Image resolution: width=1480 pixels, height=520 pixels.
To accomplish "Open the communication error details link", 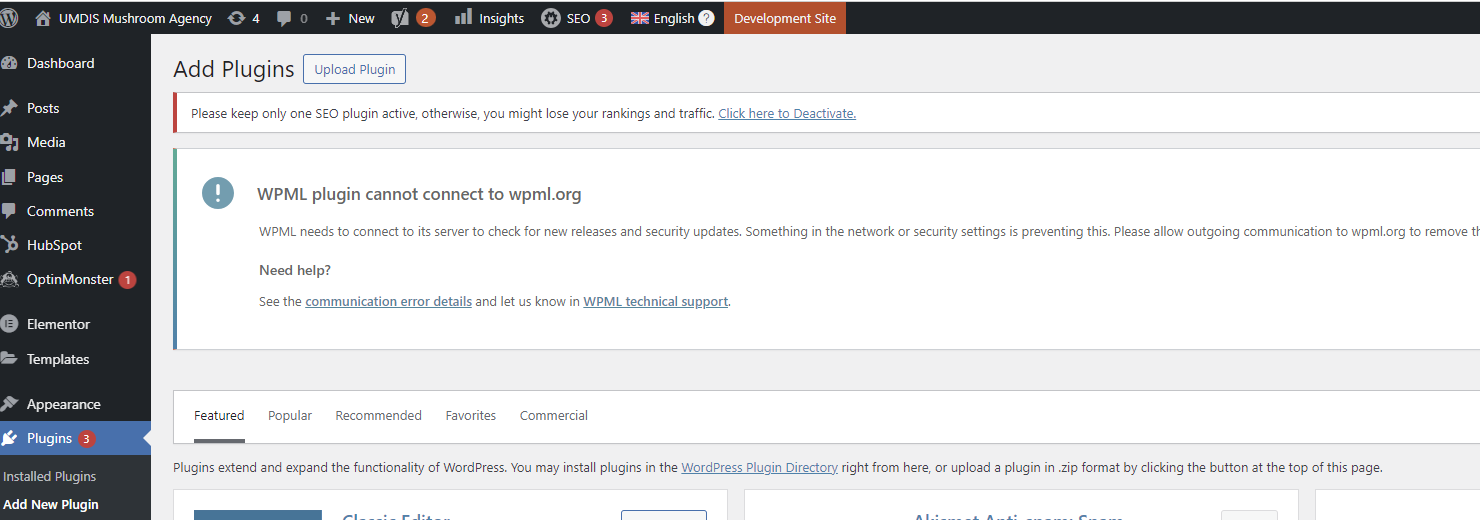I will 388,301.
